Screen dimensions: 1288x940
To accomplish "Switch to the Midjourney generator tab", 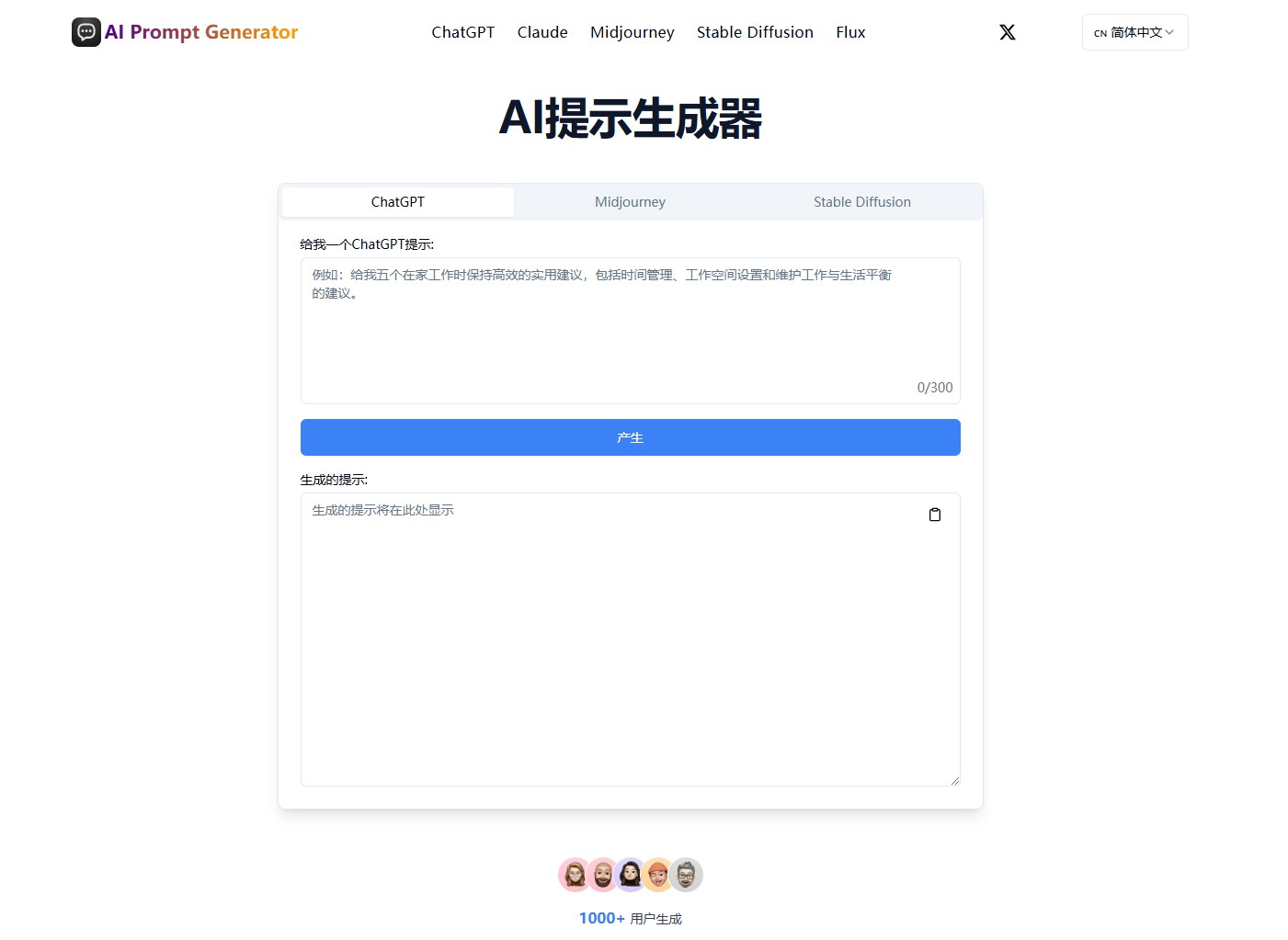I will pyautogui.click(x=630, y=201).
